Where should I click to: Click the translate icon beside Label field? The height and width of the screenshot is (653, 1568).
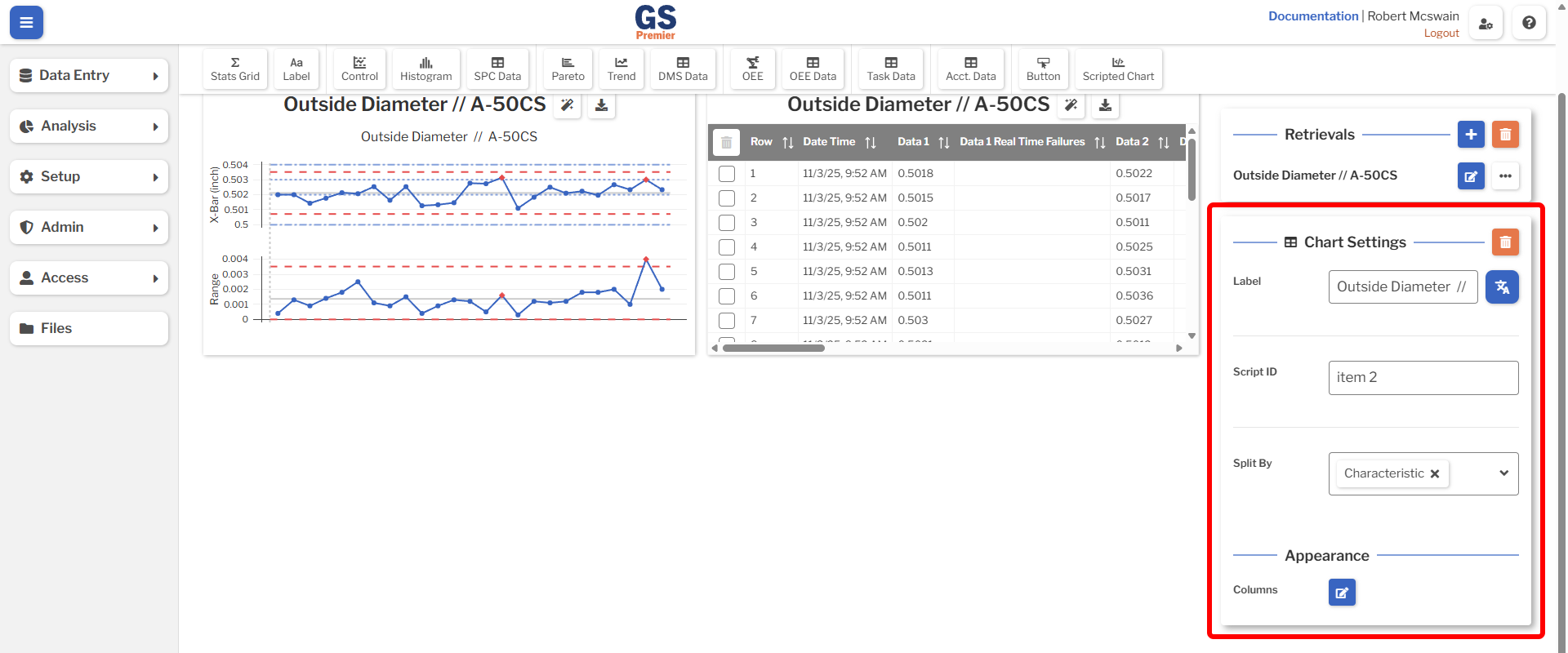pos(1502,287)
